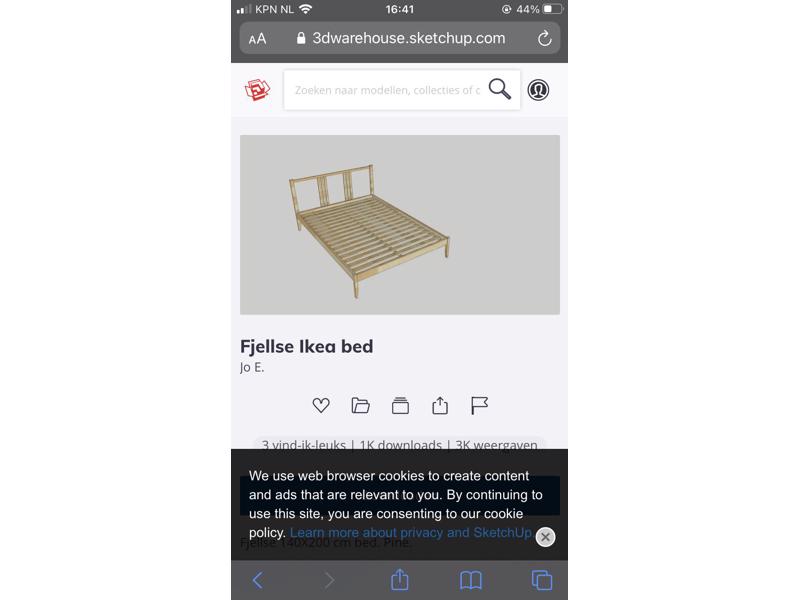This screenshot has height=600, width=800.
Task: Click the magnifying glass search icon
Action: [499, 89]
